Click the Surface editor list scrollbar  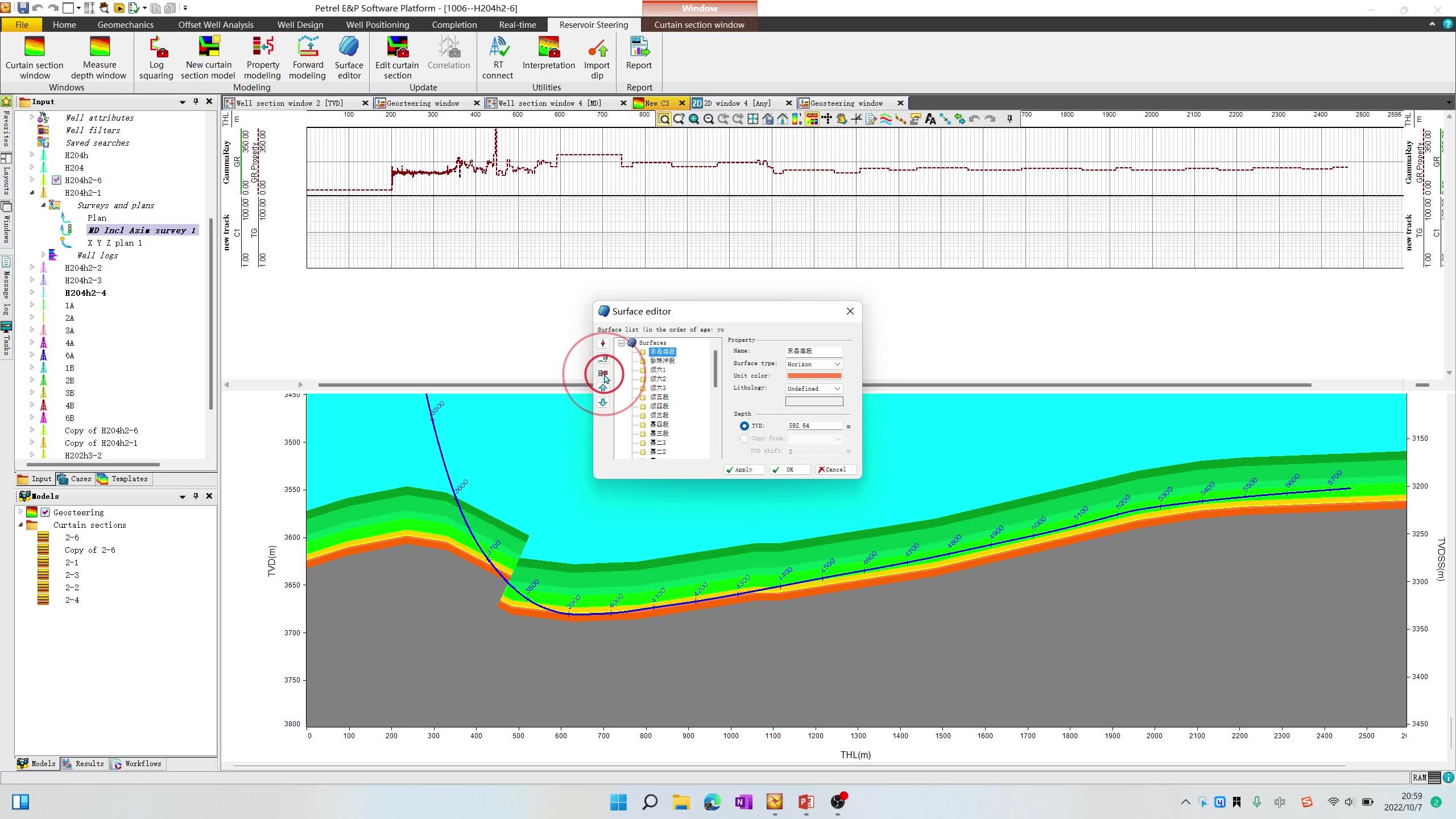[x=715, y=369]
